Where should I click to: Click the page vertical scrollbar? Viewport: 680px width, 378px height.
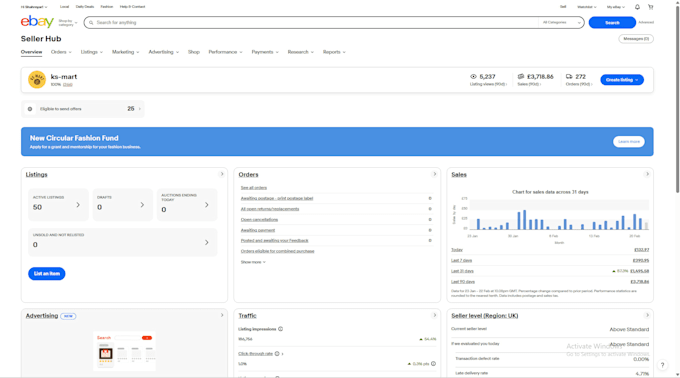[677, 100]
